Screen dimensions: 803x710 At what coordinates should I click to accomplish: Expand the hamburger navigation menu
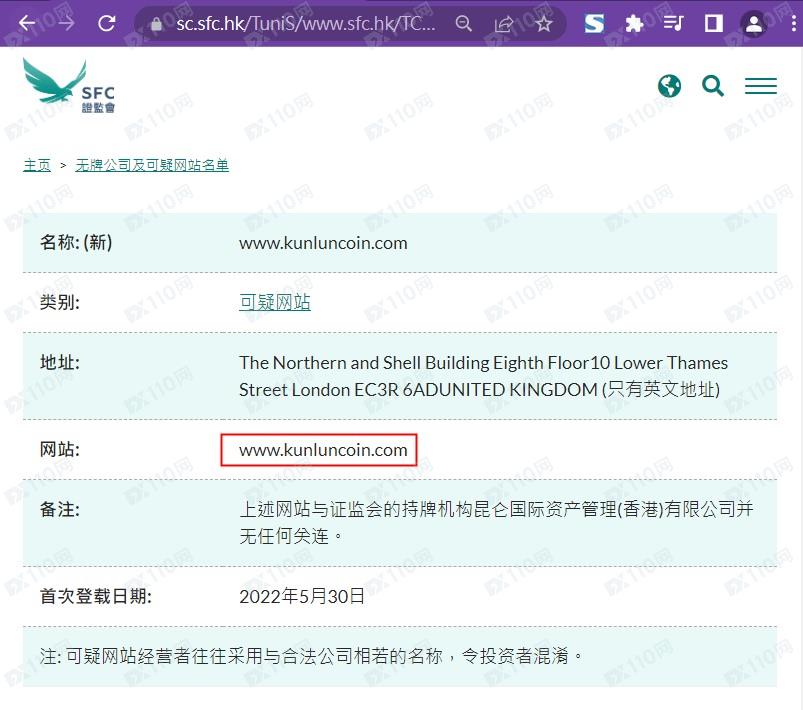pyautogui.click(x=760, y=86)
